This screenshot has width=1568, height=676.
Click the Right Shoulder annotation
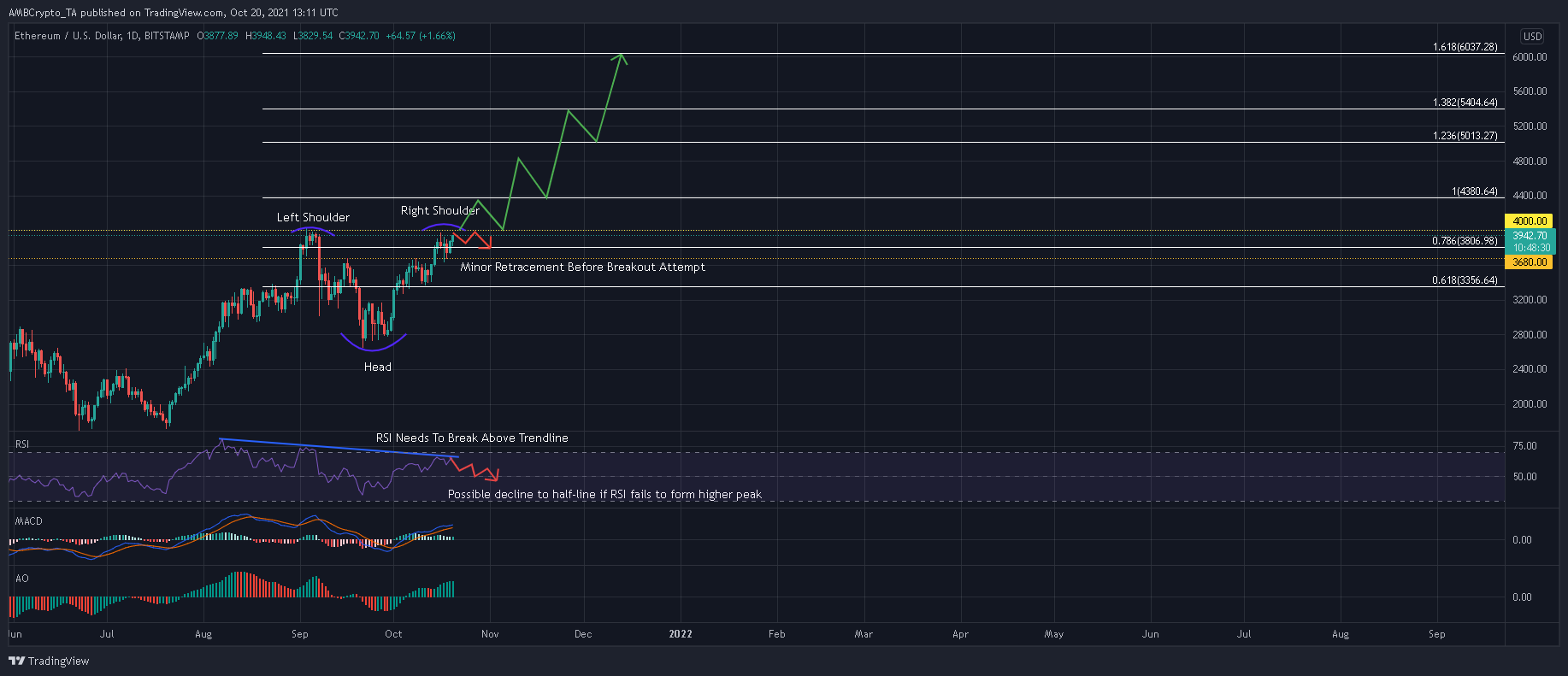(x=440, y=210)
